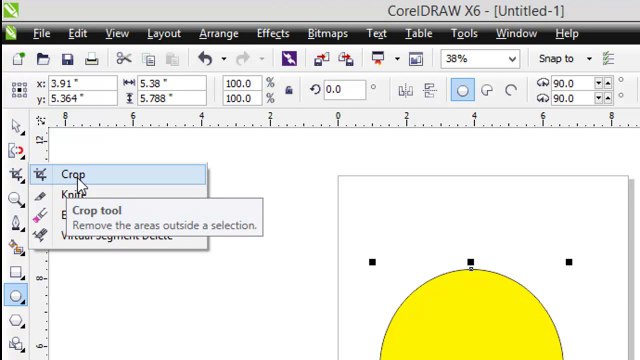Viewport: 640px width, 360px height.
Task: Open the Table menu
Action: tap(418, 33)
